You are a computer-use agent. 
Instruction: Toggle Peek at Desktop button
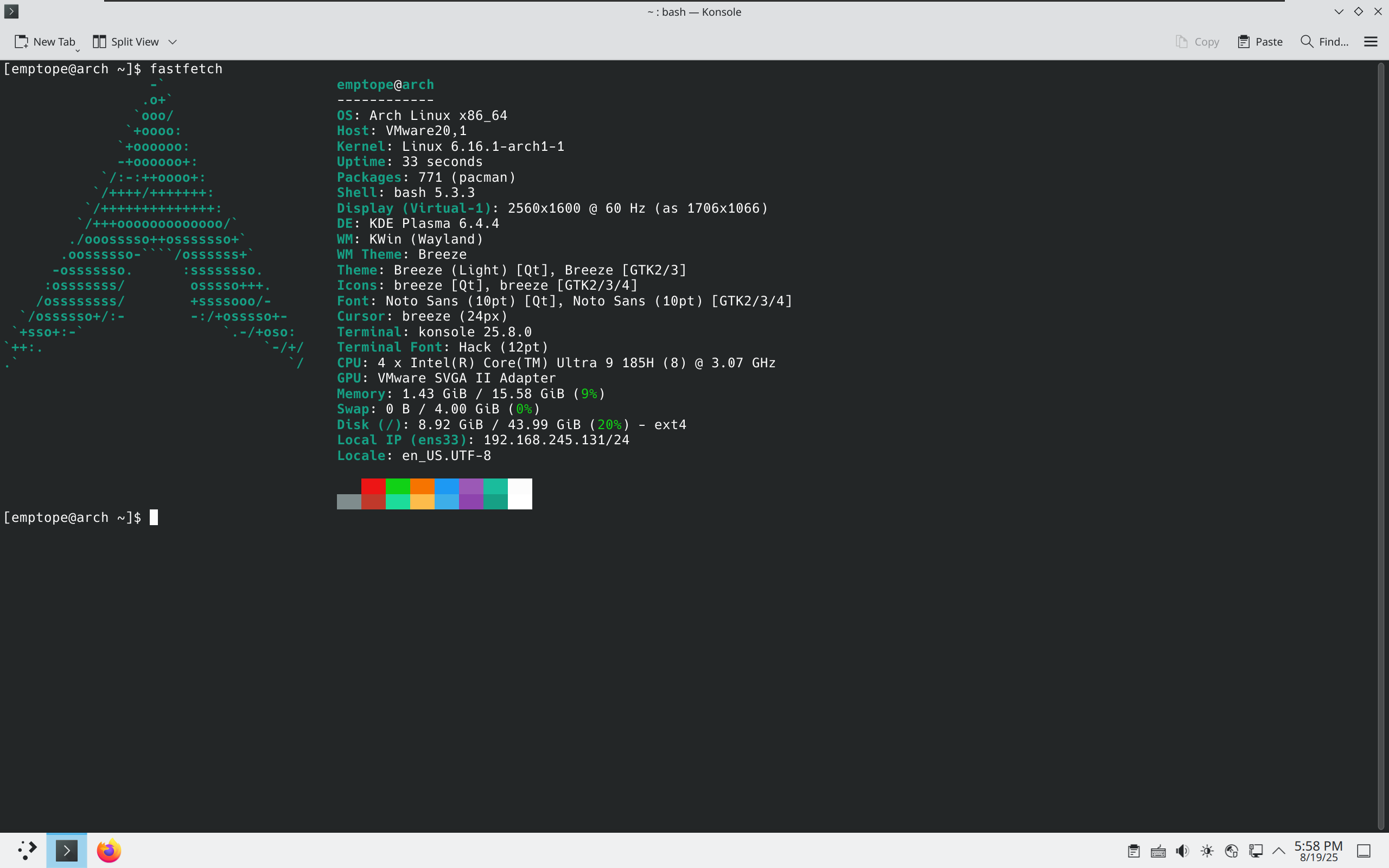point(1363,851)
